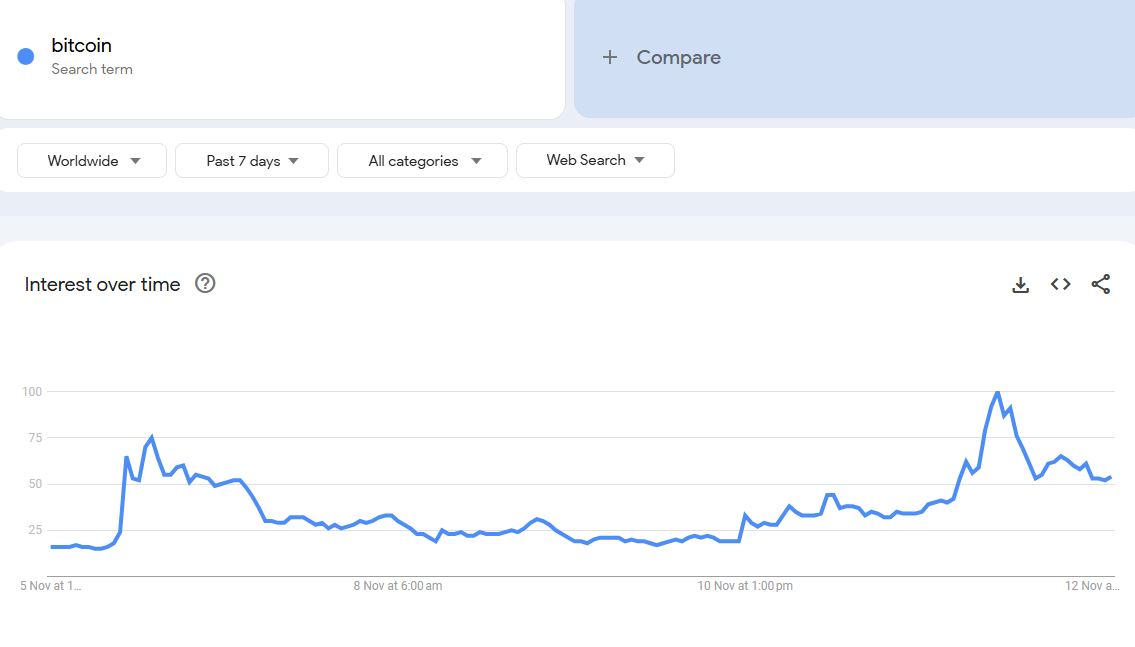
Task: Open the All categories dropdown
Action: (423, 161)
